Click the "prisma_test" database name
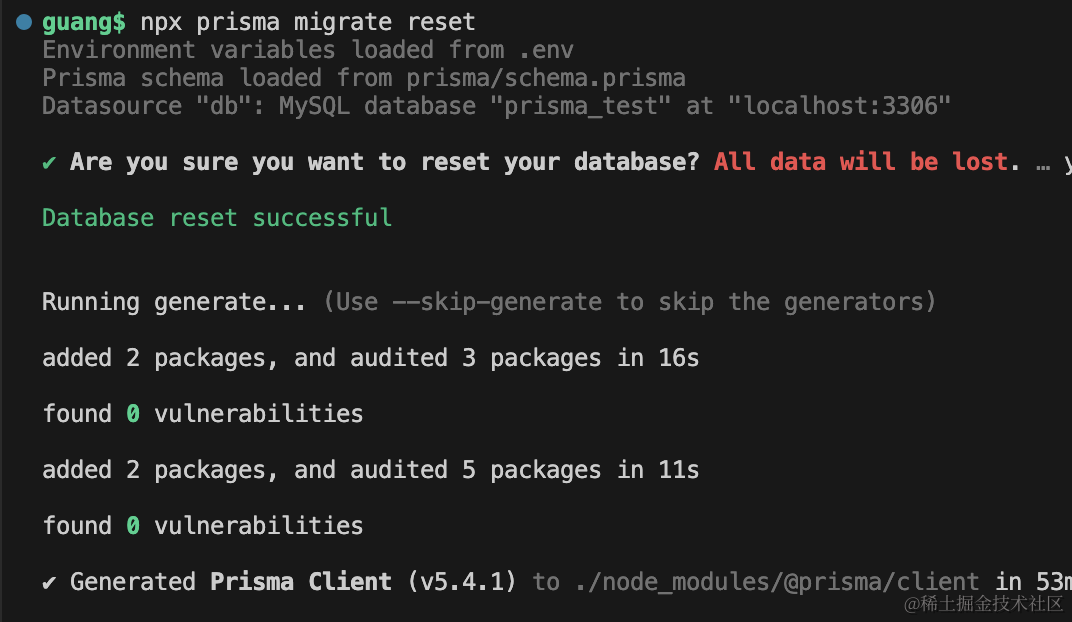This screenshot has width=1072, height=622. click(581, 106)
